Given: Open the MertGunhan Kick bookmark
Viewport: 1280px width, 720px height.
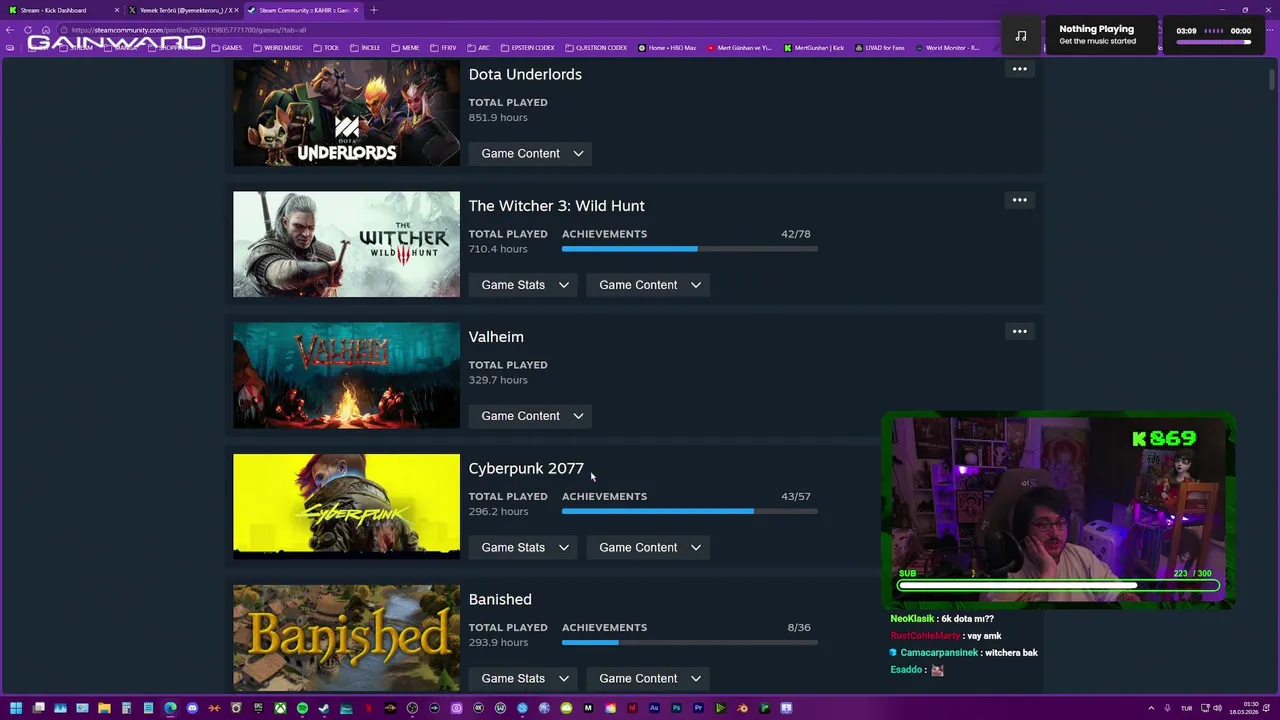Looking at the screenshot, I should (x=815, y=48).
